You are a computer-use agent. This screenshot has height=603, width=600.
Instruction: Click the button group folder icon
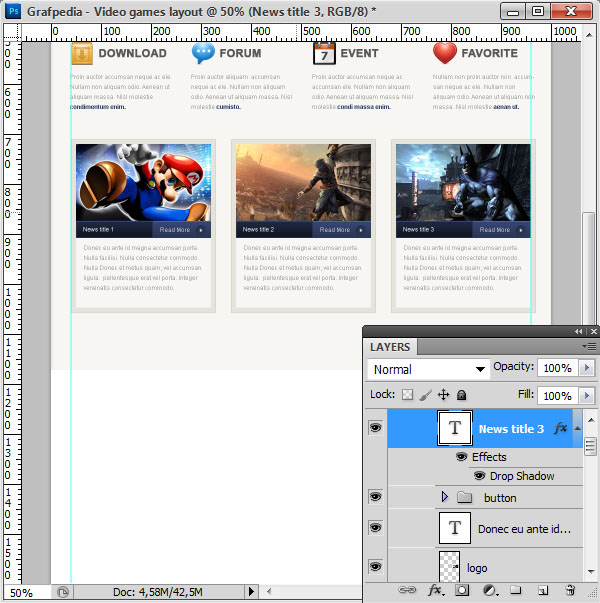465,497
